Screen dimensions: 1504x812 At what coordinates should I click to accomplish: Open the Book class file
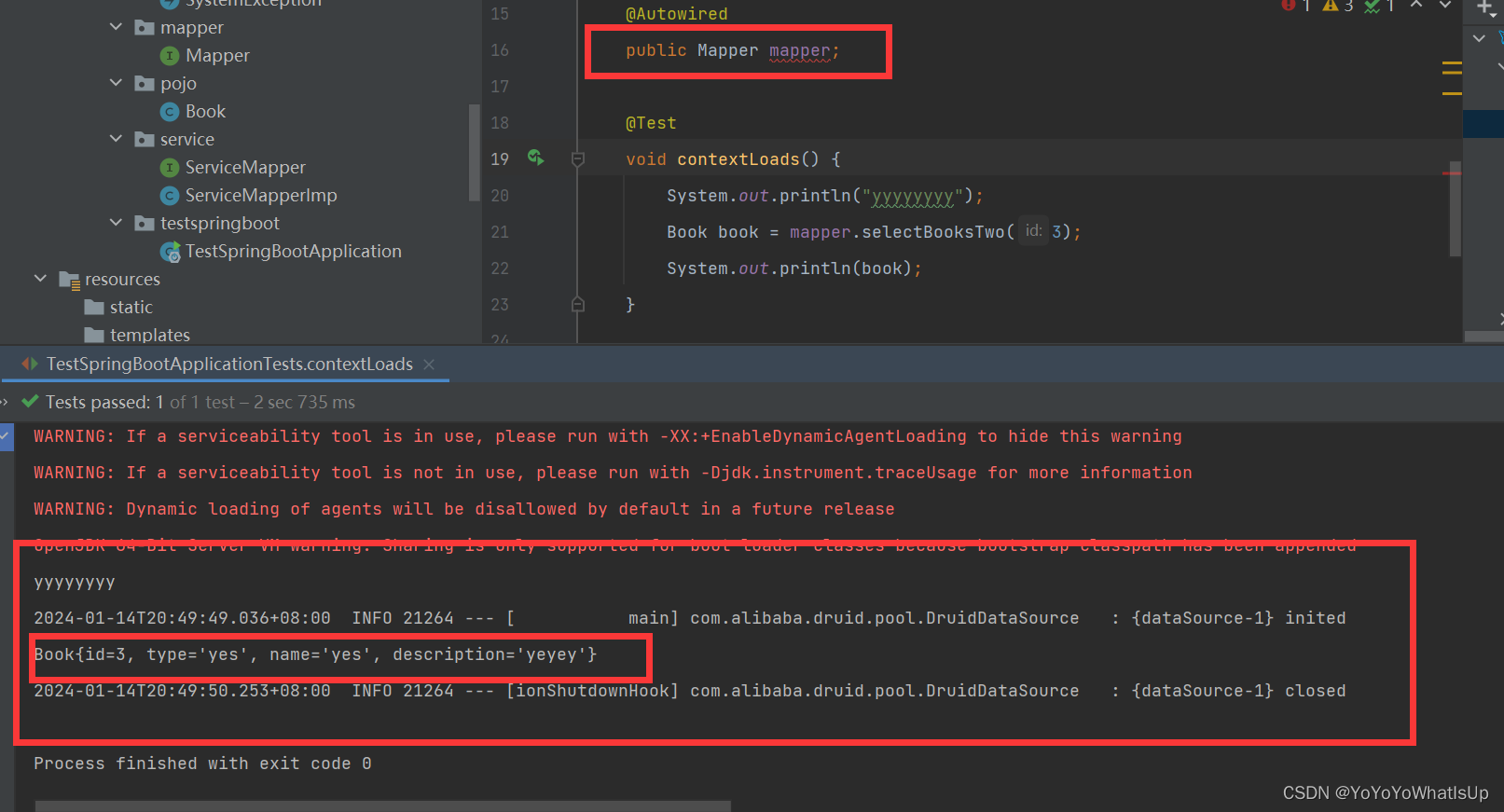(x=205, y=111)
